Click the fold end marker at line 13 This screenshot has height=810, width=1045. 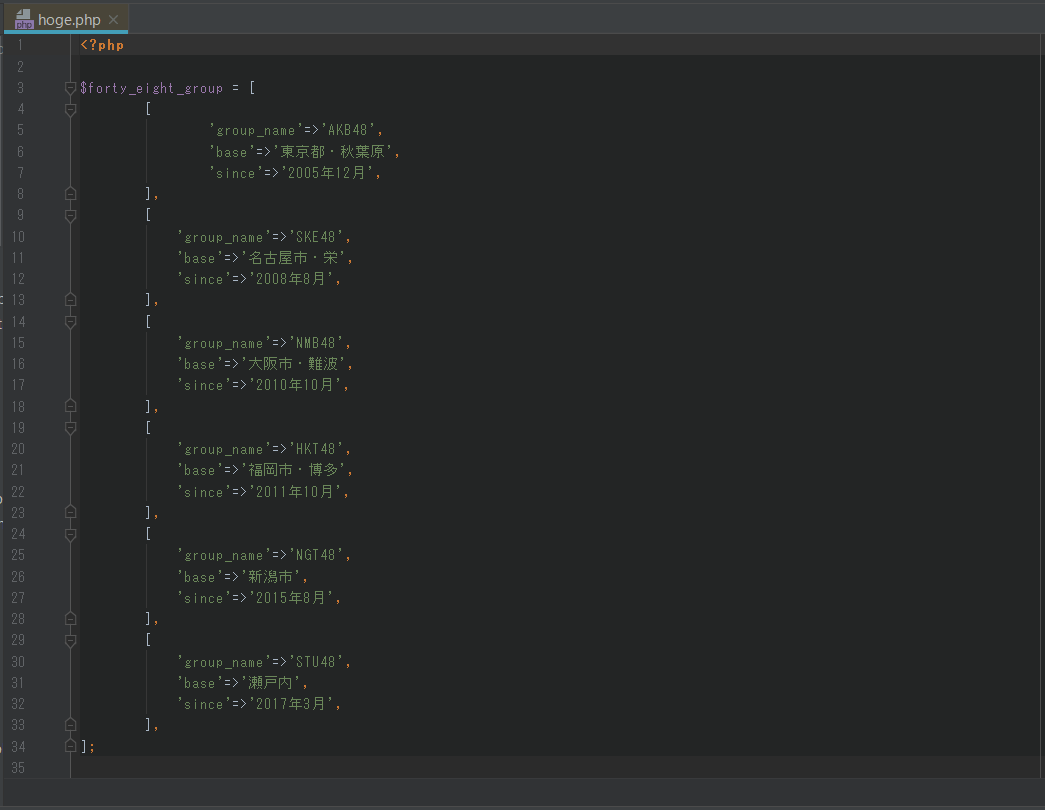click(x=70, y=300)
